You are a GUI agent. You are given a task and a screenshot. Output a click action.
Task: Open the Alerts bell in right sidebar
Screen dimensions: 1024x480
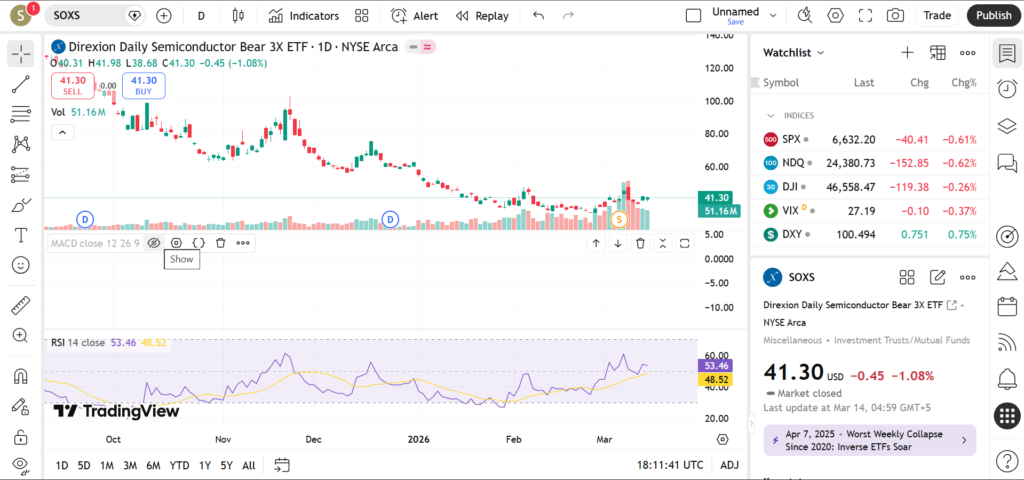(1007, 378)
